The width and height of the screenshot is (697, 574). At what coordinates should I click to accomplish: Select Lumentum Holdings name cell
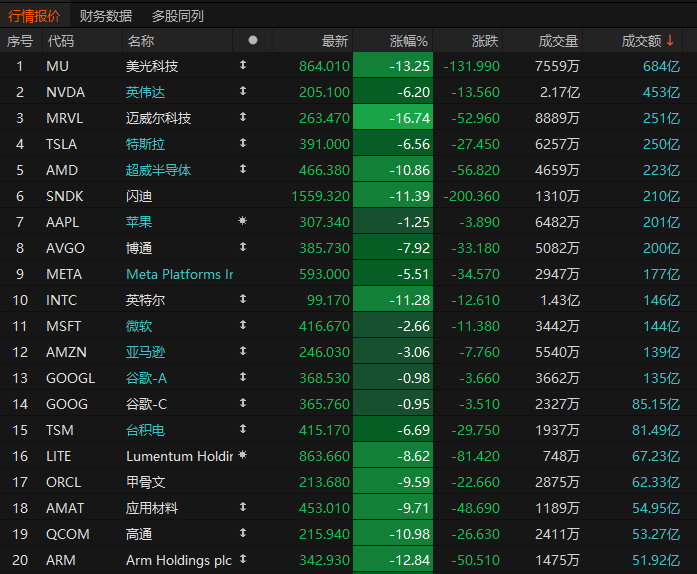click(180, 456)
